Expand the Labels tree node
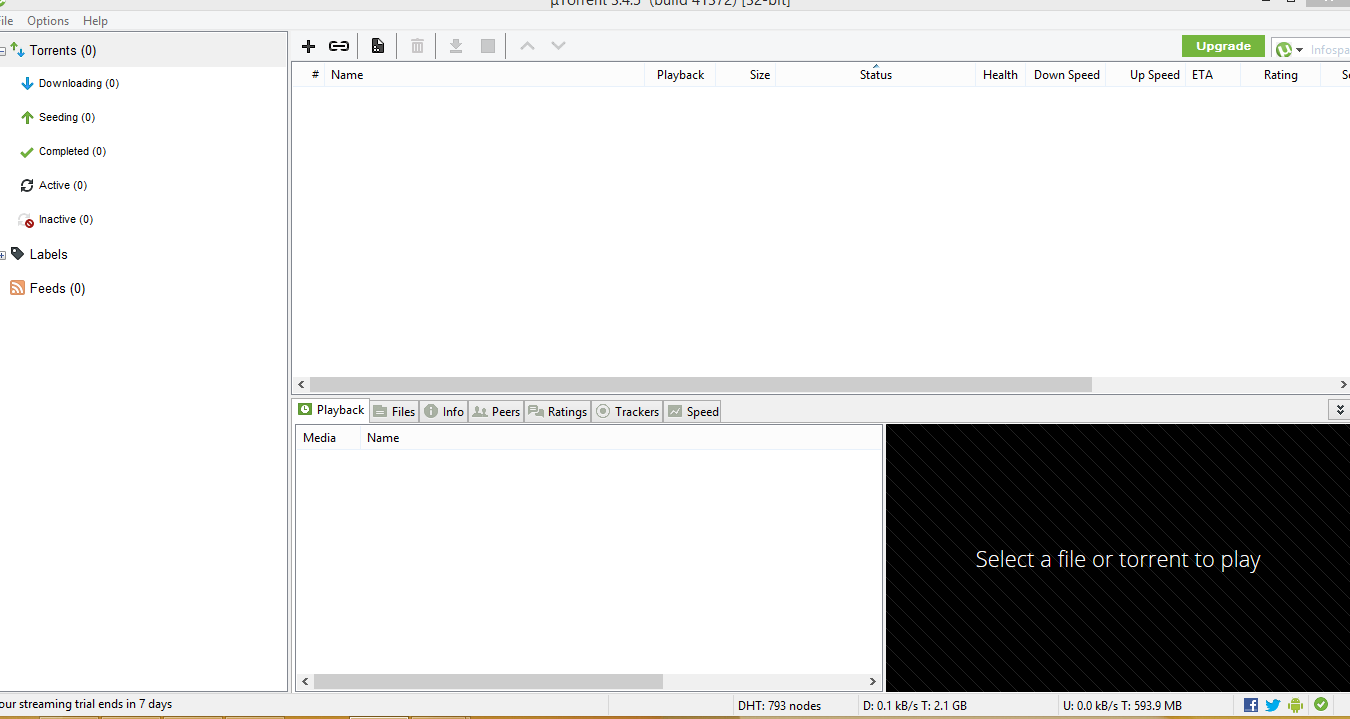Image resolution: width=1350 pixels, height=719 pixels. coord(3,255)
